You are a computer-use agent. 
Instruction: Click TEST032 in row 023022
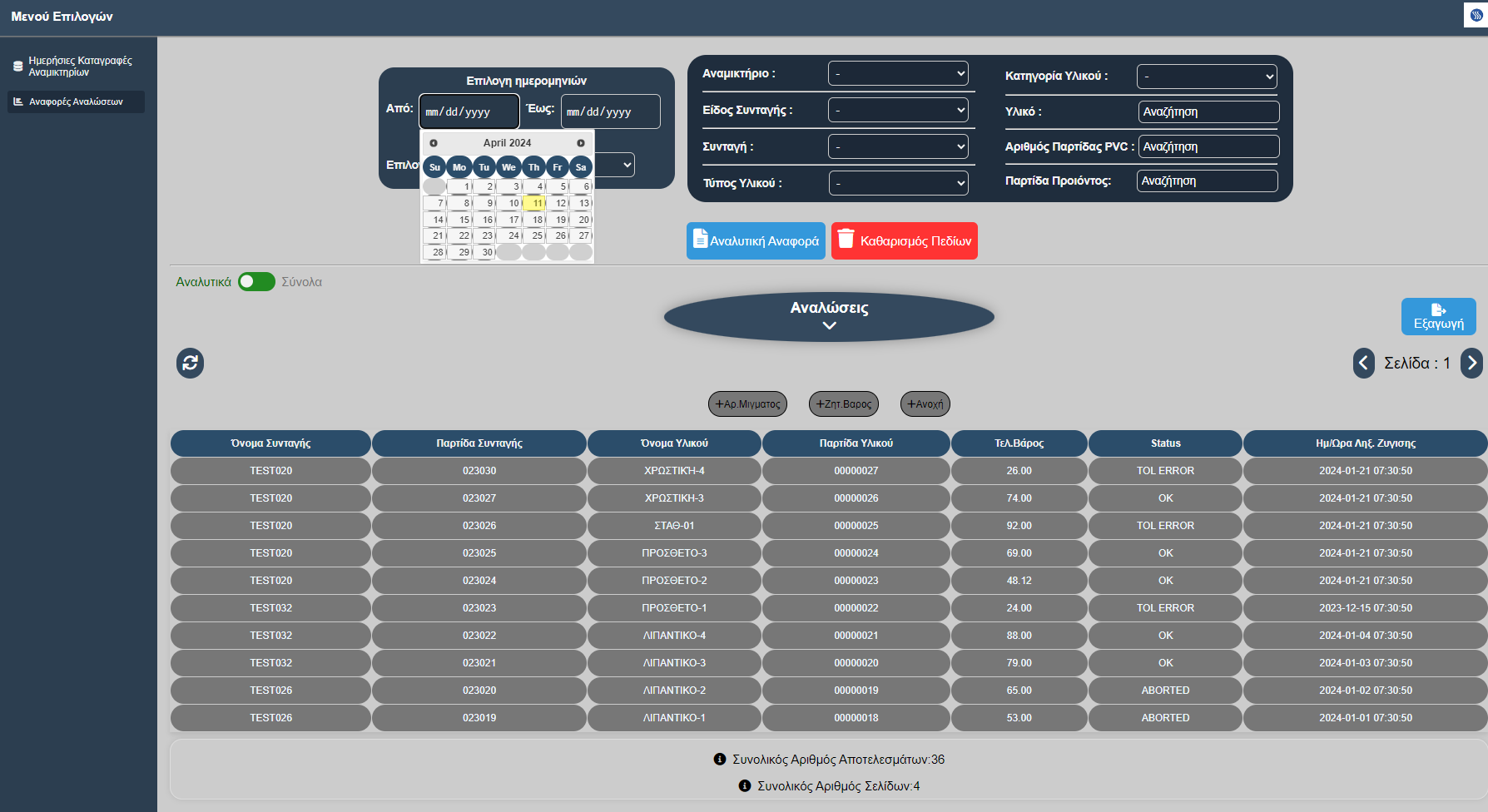pyautogui.click(x=270, y=636)
